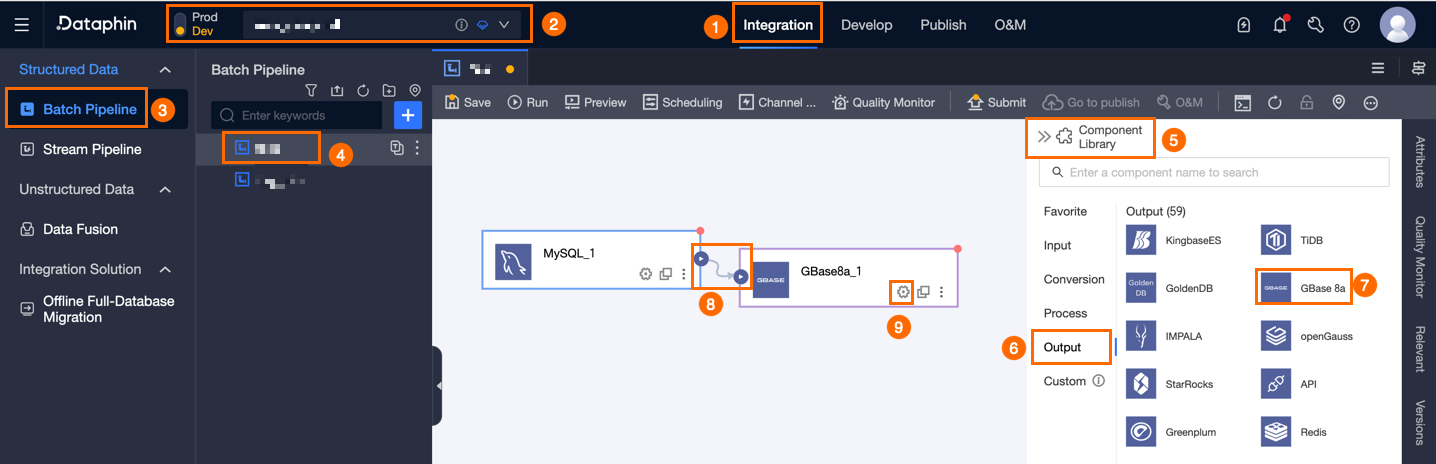Screen dimensions: 1436x464
Task: Select the KingbaseES output component
Action: click(x=1174, y=240)
